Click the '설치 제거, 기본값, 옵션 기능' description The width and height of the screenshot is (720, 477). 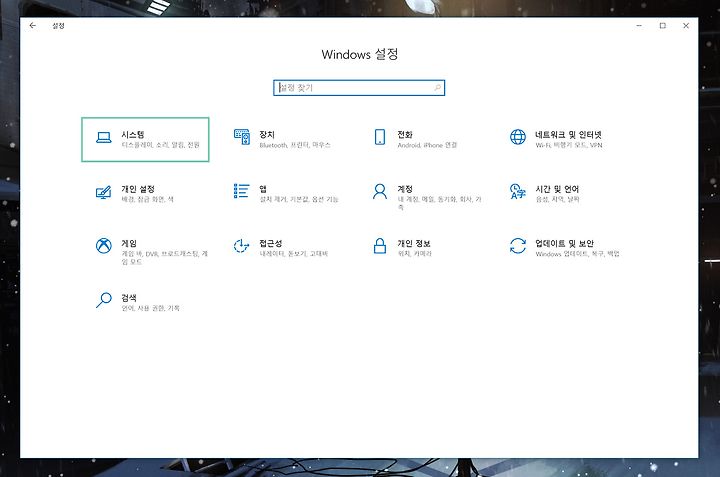[299, 199]
